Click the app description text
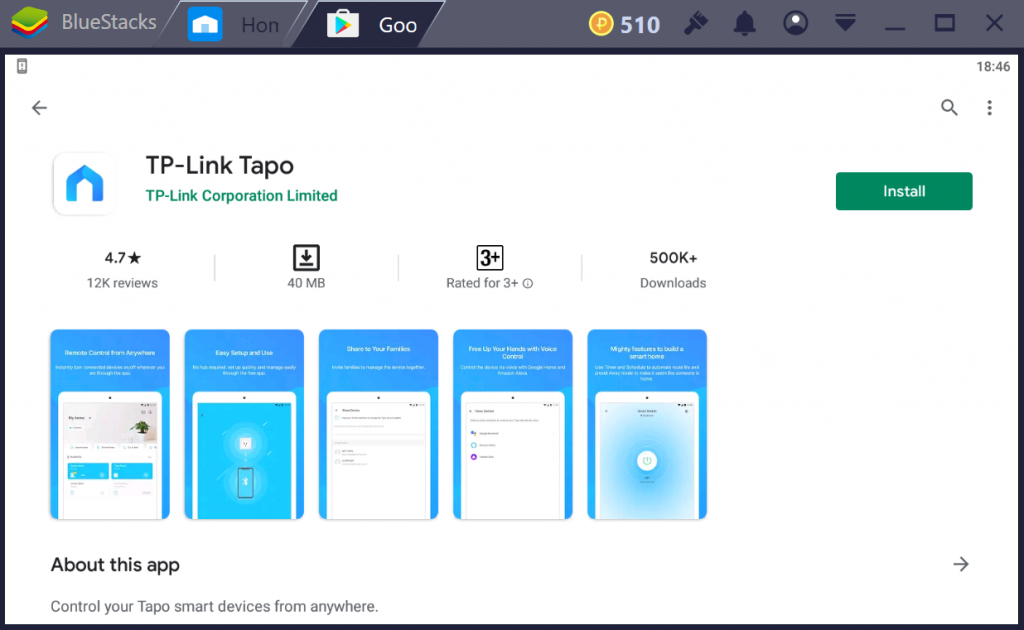Image resolution: width=1024 pixels, height=630 pixels. point(214,606)
